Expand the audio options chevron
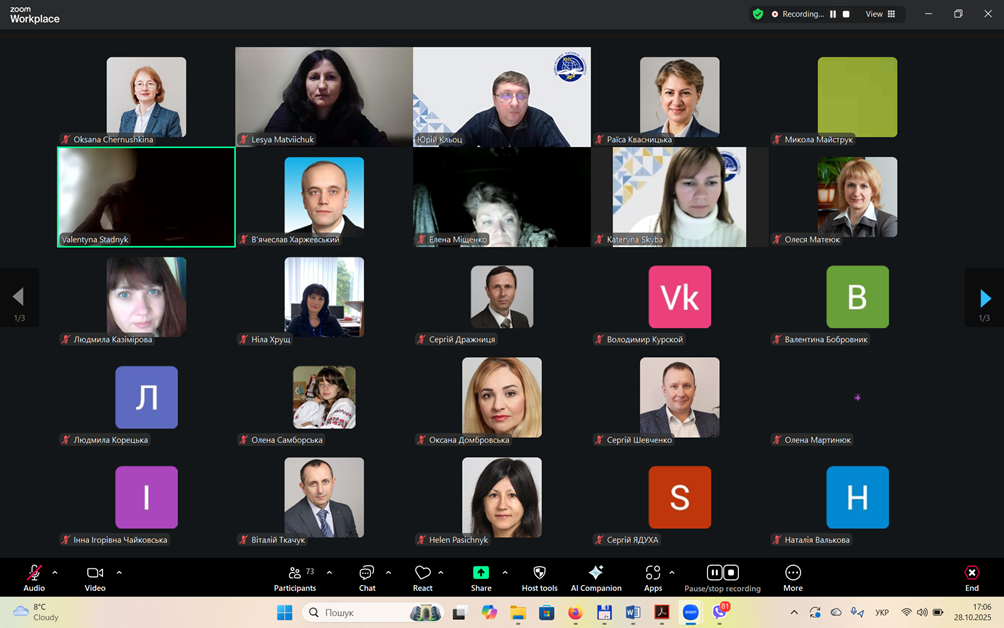 [55, 573]
